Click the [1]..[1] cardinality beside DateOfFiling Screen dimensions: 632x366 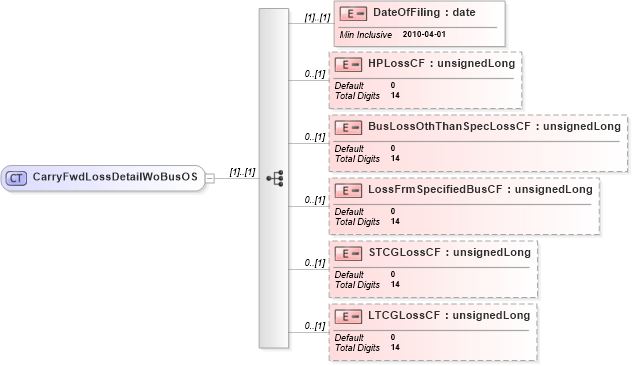pos(317,18)
